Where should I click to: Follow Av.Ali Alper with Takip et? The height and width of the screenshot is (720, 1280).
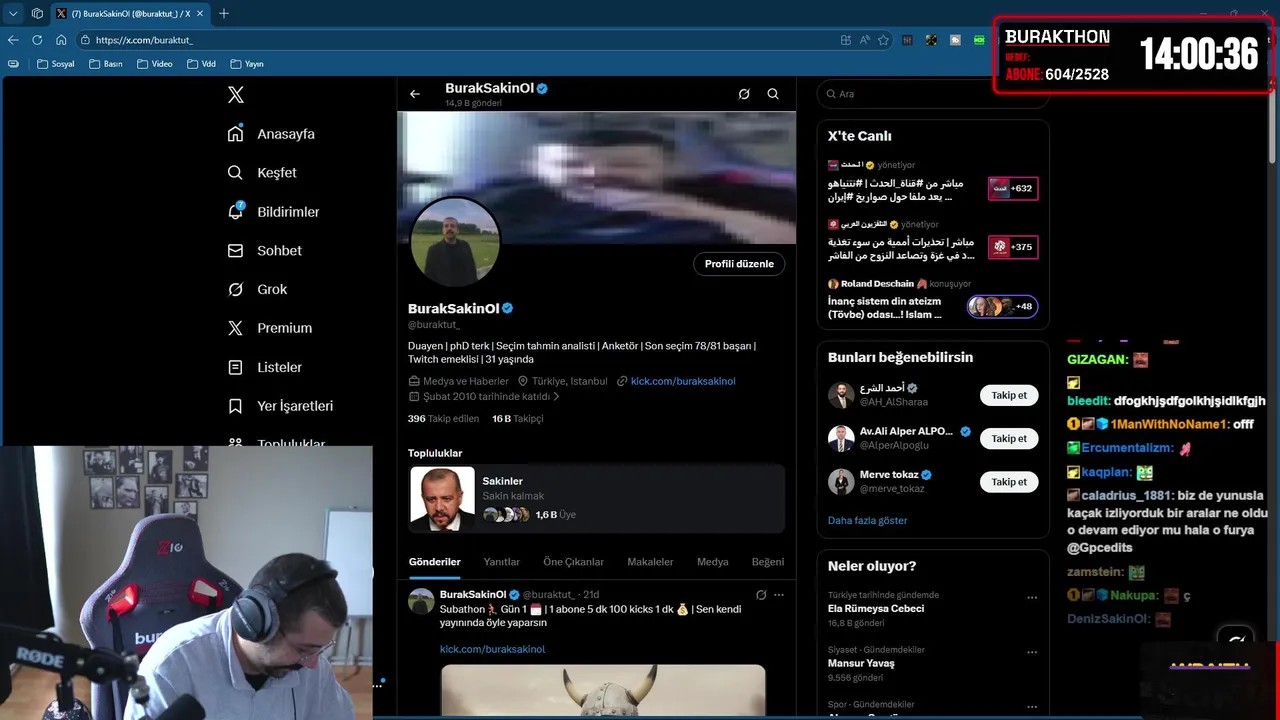(x=1009, y=438)
